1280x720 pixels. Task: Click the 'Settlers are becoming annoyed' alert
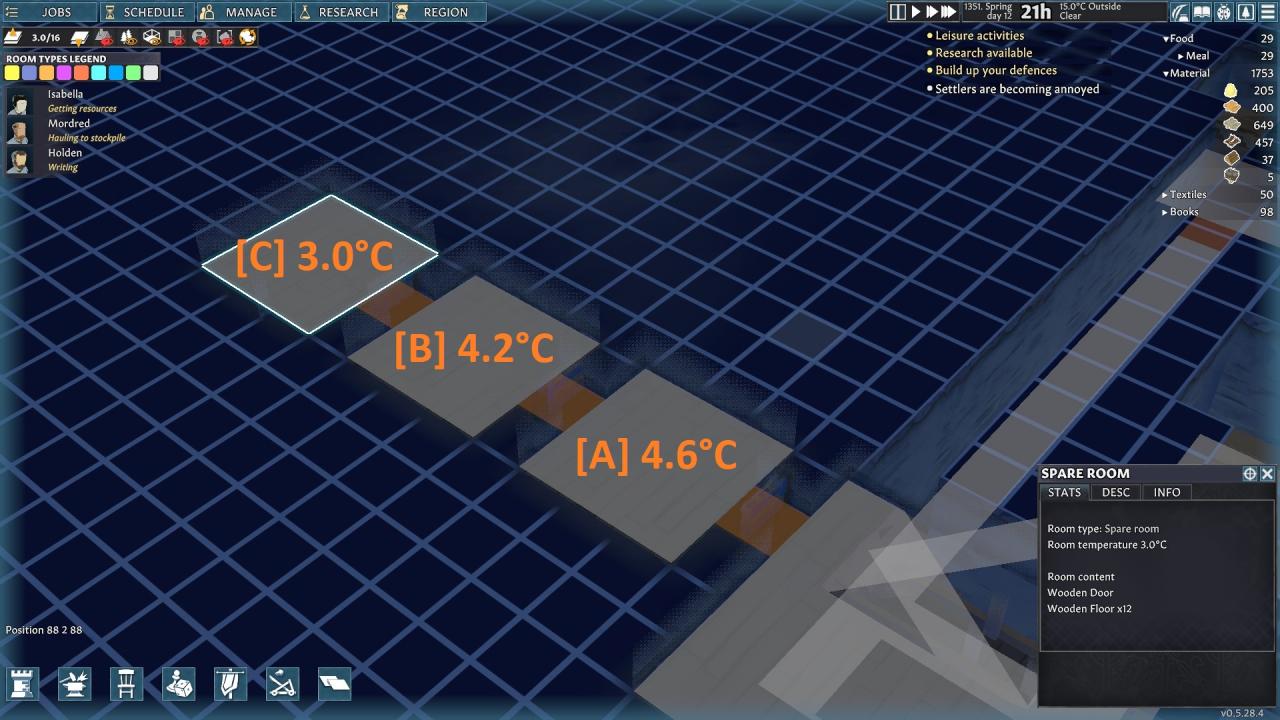point(1016,89)
